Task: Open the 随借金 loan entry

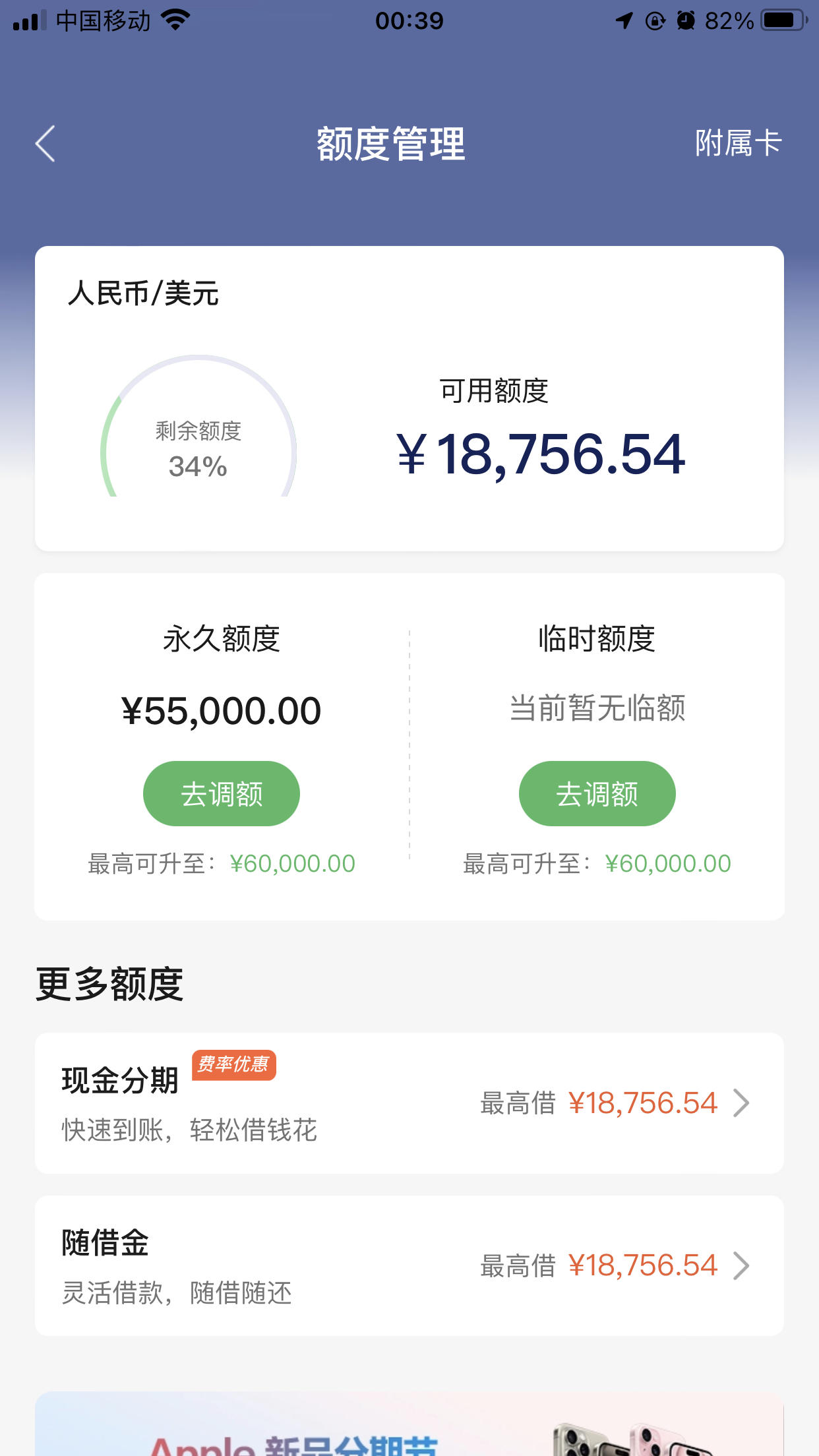Action: click(x=409, y=1266)
